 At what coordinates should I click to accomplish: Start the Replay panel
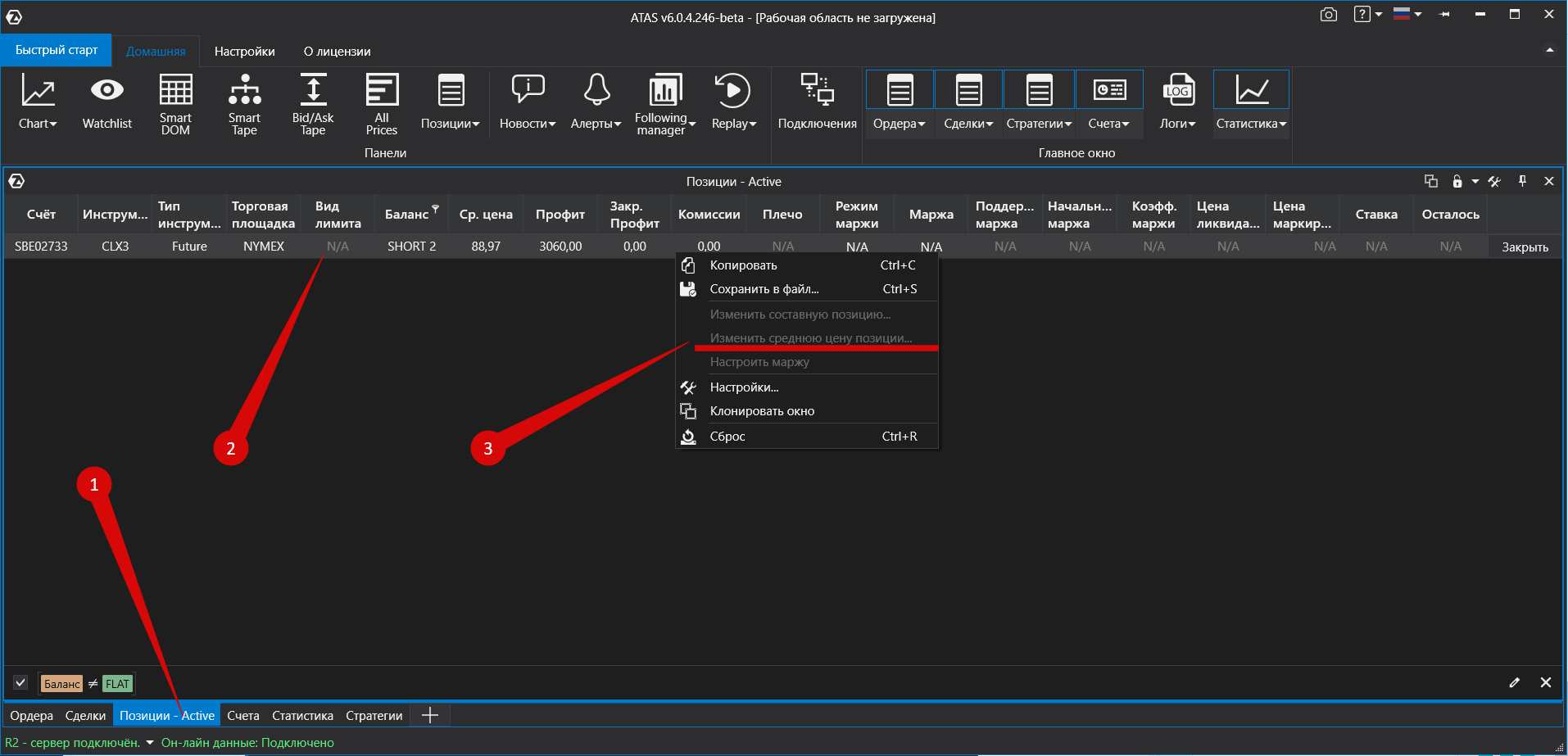point(733,102)
